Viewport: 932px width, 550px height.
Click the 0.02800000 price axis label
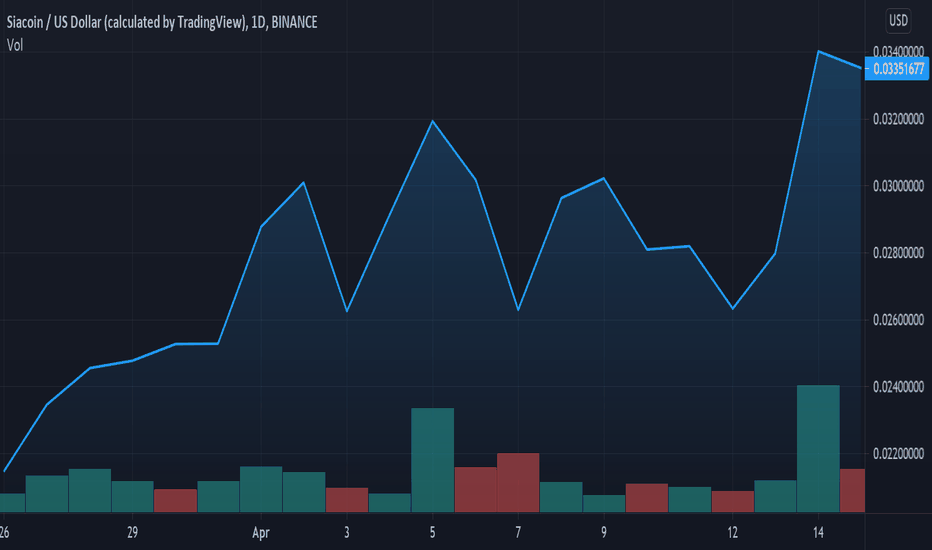tap(898, 253)
